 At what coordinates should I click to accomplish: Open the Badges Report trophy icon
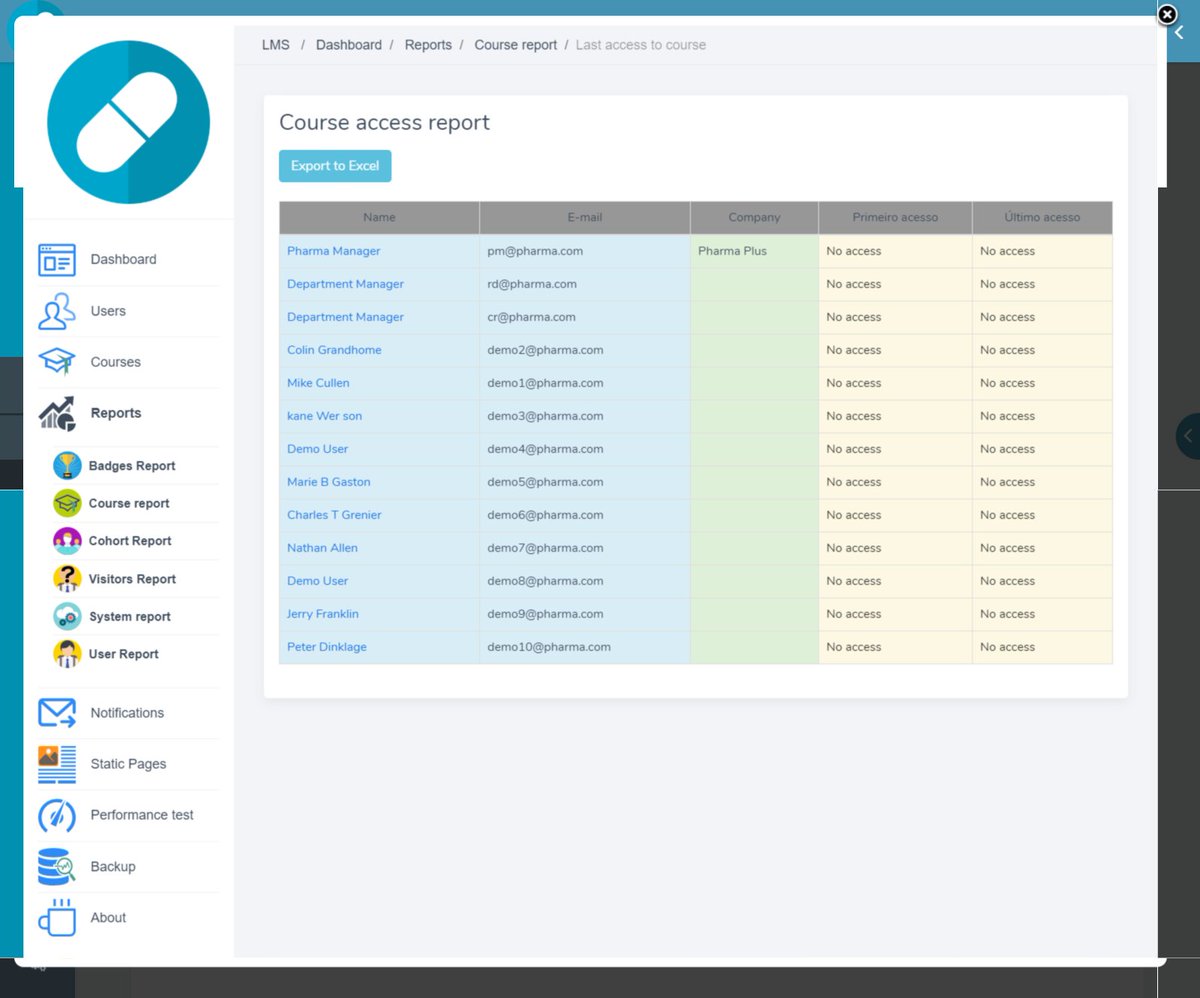[66, 465]
